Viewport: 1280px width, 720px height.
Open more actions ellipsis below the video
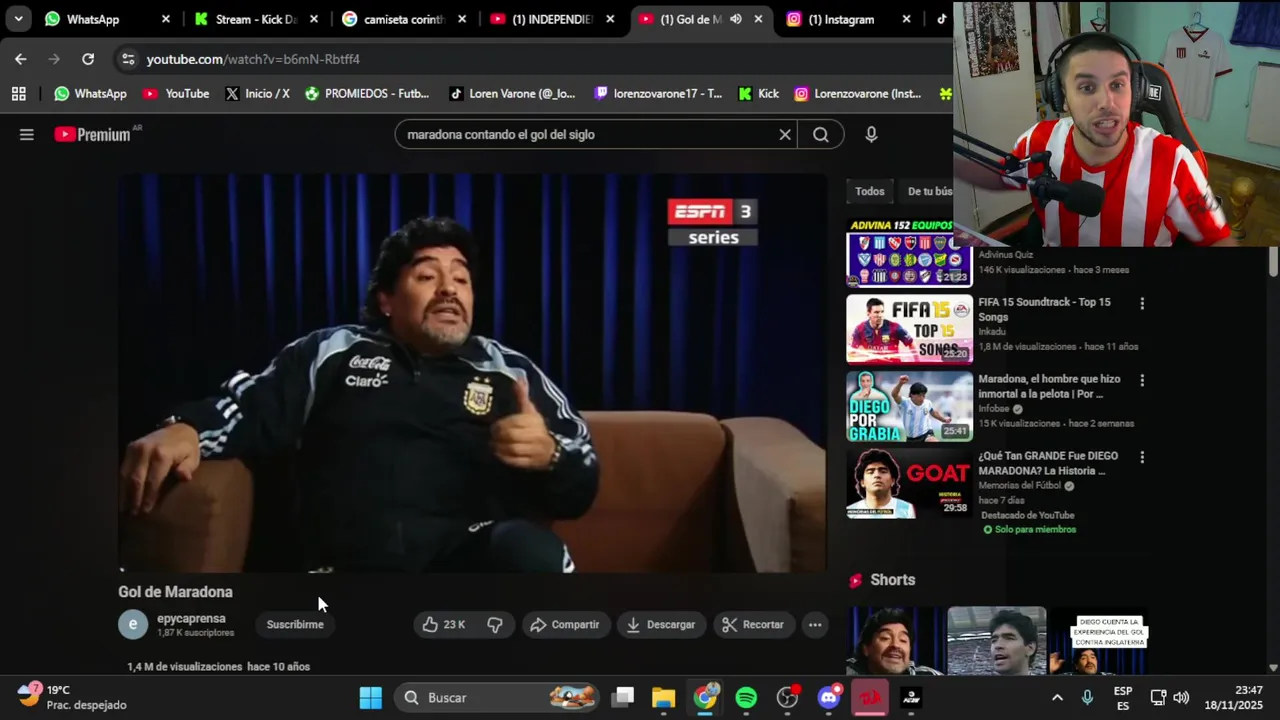pyautogui.click(x=815, y=624)
